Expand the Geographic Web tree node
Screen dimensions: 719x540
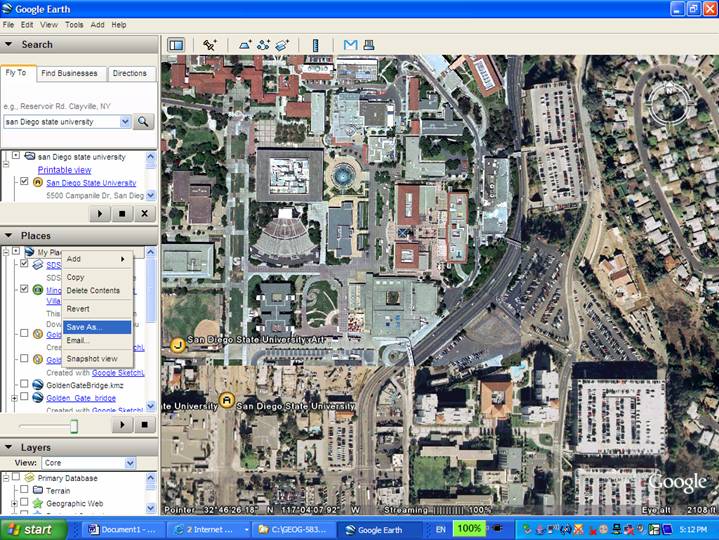click(x=14, y=504)
